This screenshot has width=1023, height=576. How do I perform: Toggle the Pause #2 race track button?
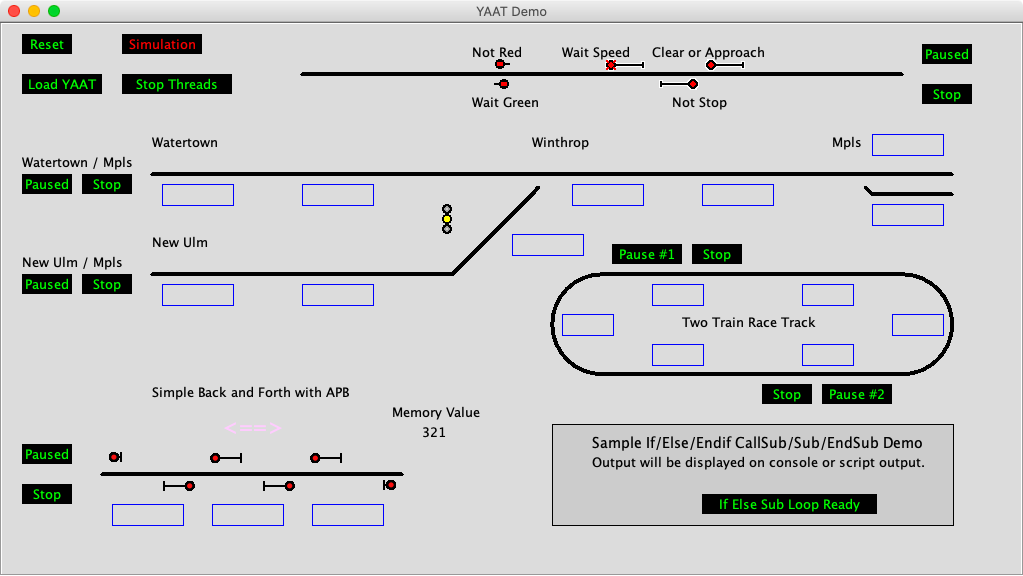pos(856,394)
